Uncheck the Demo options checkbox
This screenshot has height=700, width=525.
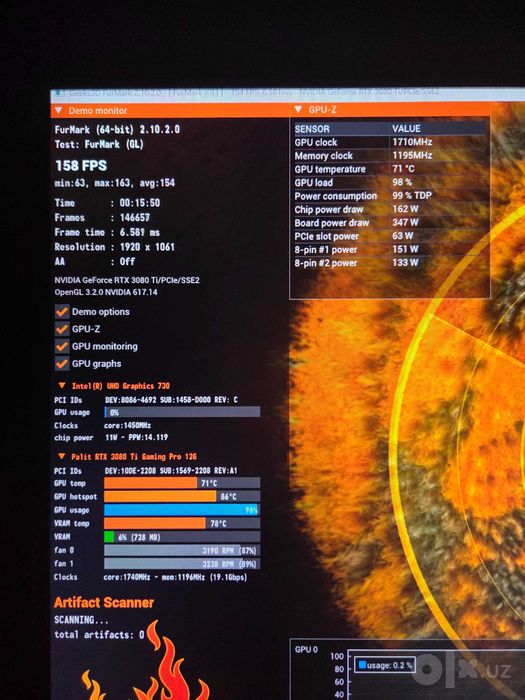coord(62,312)
